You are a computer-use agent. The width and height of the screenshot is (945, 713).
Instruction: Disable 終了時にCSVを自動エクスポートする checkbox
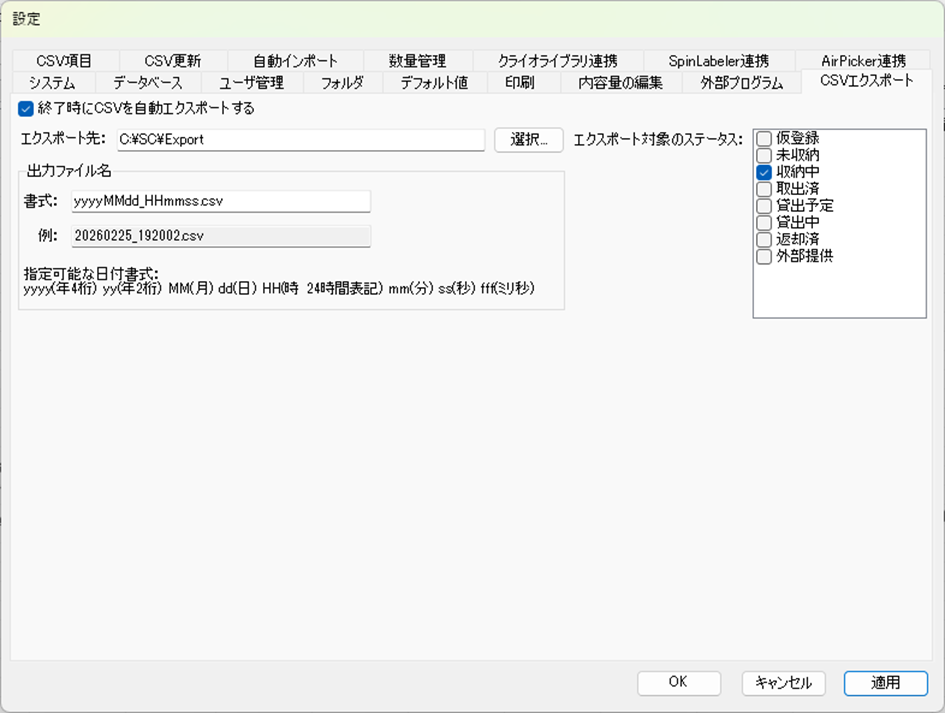pyautogui.click(x=26, y=109)
